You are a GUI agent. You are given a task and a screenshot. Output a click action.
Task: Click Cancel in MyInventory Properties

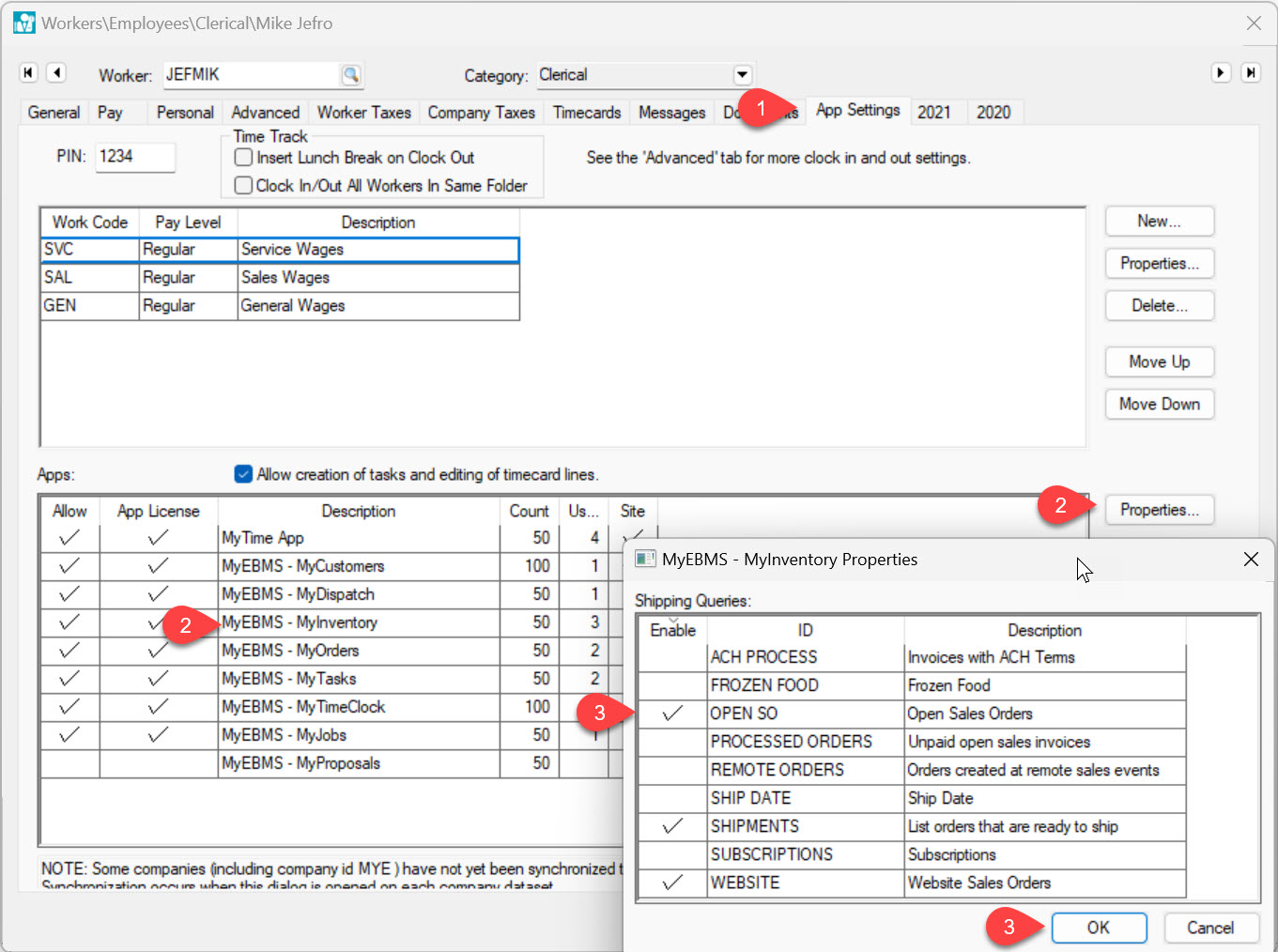point(1210,928)
